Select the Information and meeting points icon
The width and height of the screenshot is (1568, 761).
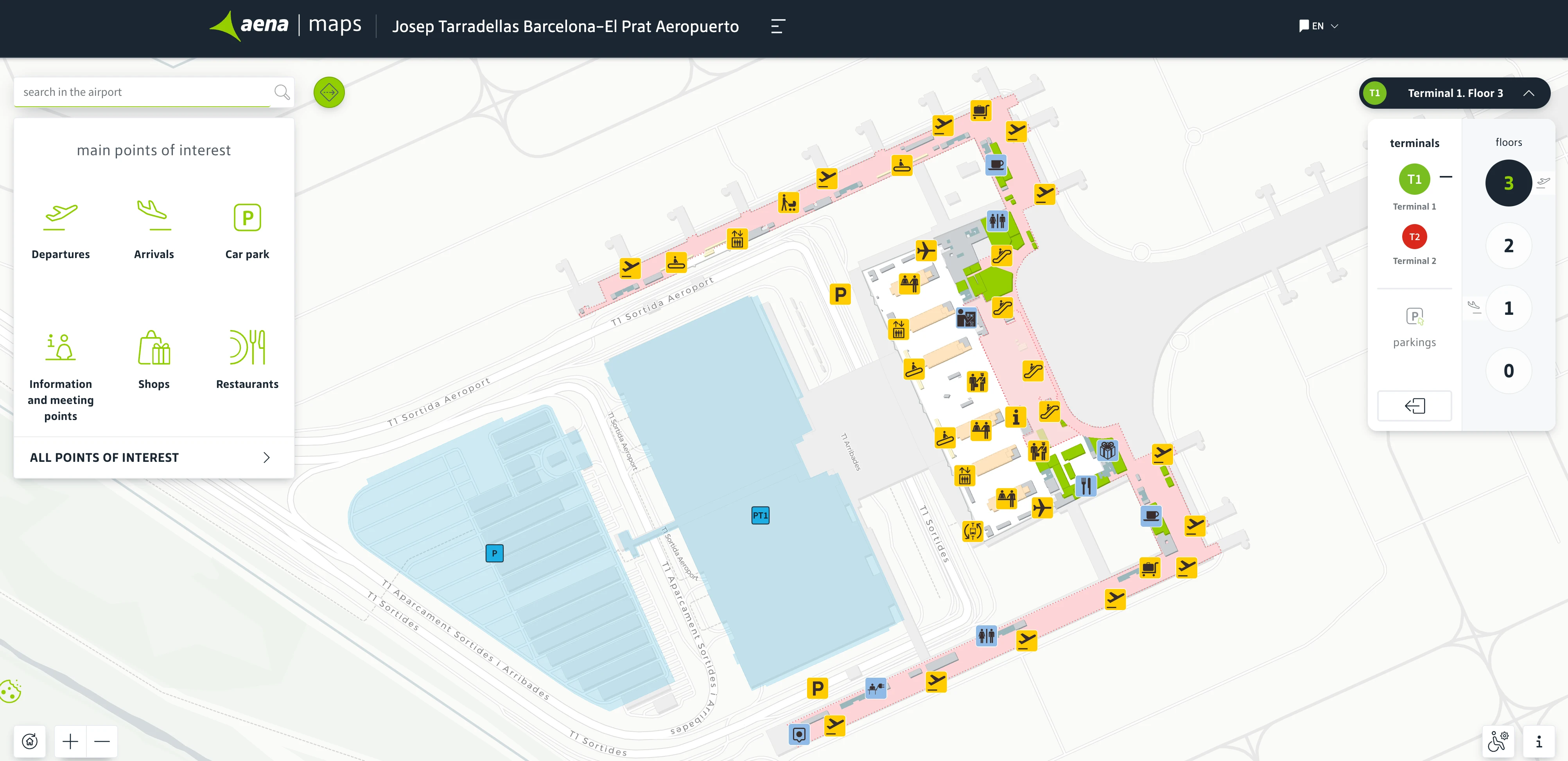click(x=60, y=347)
